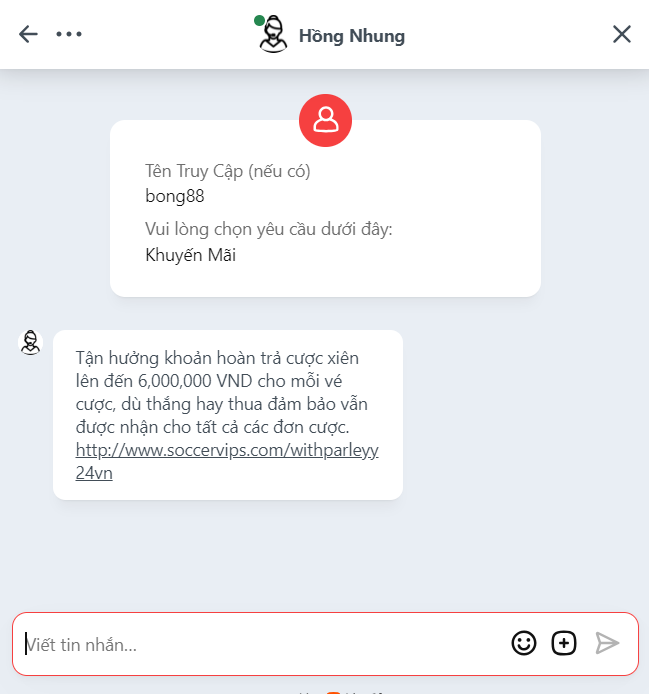Click Hồng Nhung's agent avatar in header

(x=273, y=35)
